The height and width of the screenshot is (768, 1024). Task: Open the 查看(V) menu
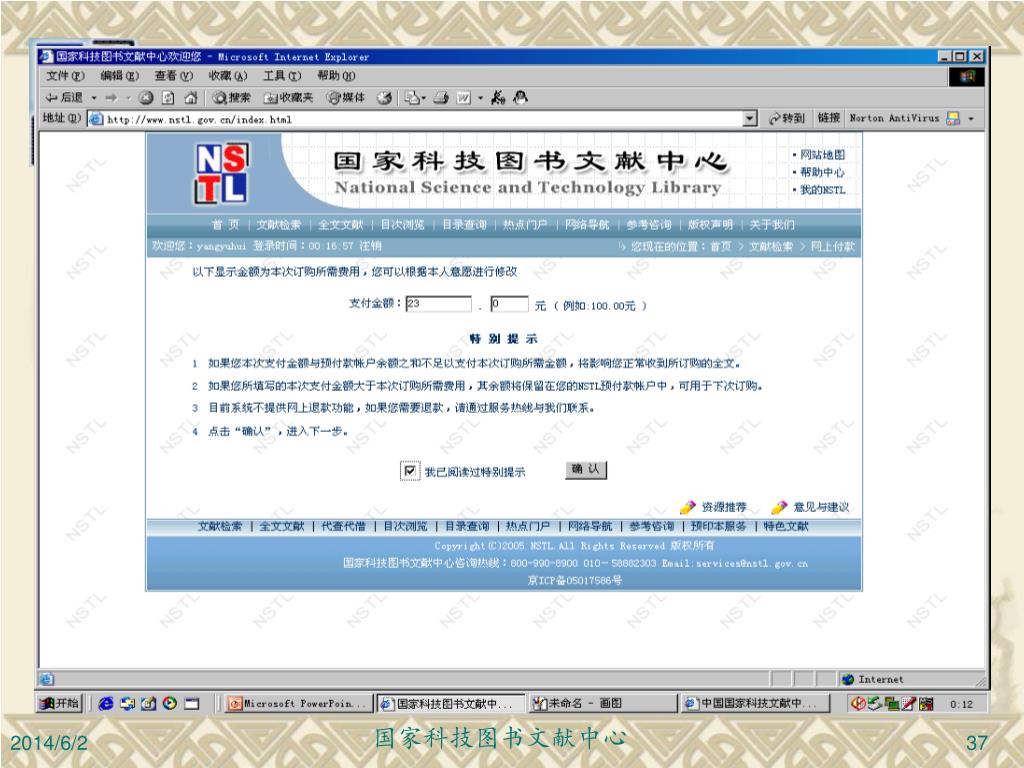tap(174, 76)
